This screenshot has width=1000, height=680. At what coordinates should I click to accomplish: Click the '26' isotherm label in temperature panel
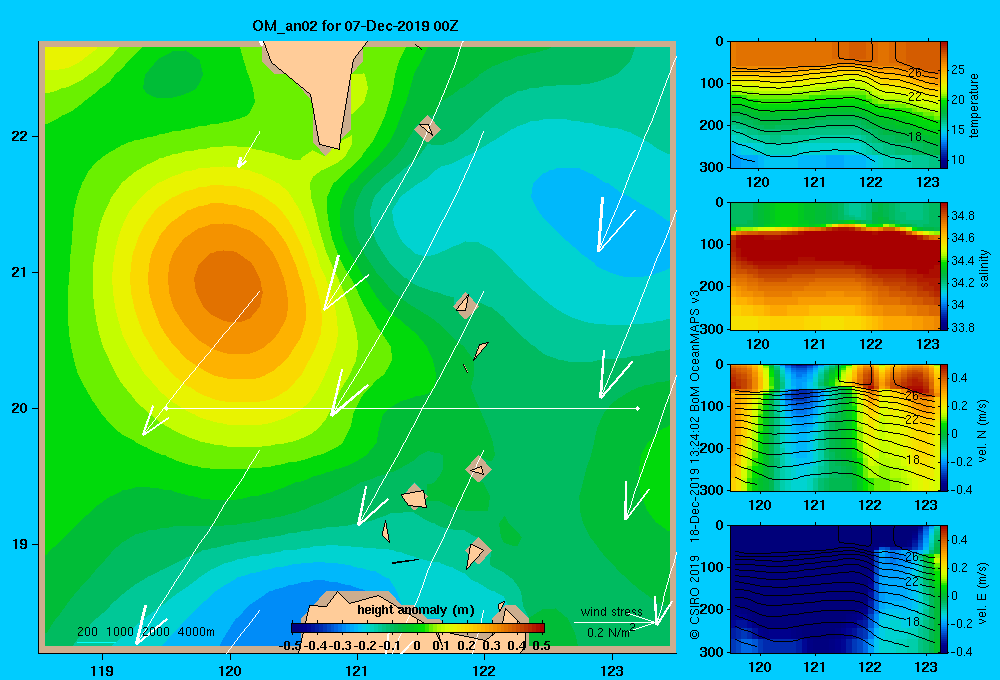[915, 73]
